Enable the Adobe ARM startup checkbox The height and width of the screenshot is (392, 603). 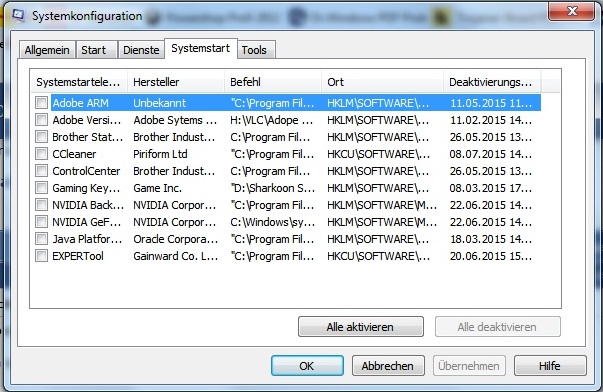coord(41,103)
